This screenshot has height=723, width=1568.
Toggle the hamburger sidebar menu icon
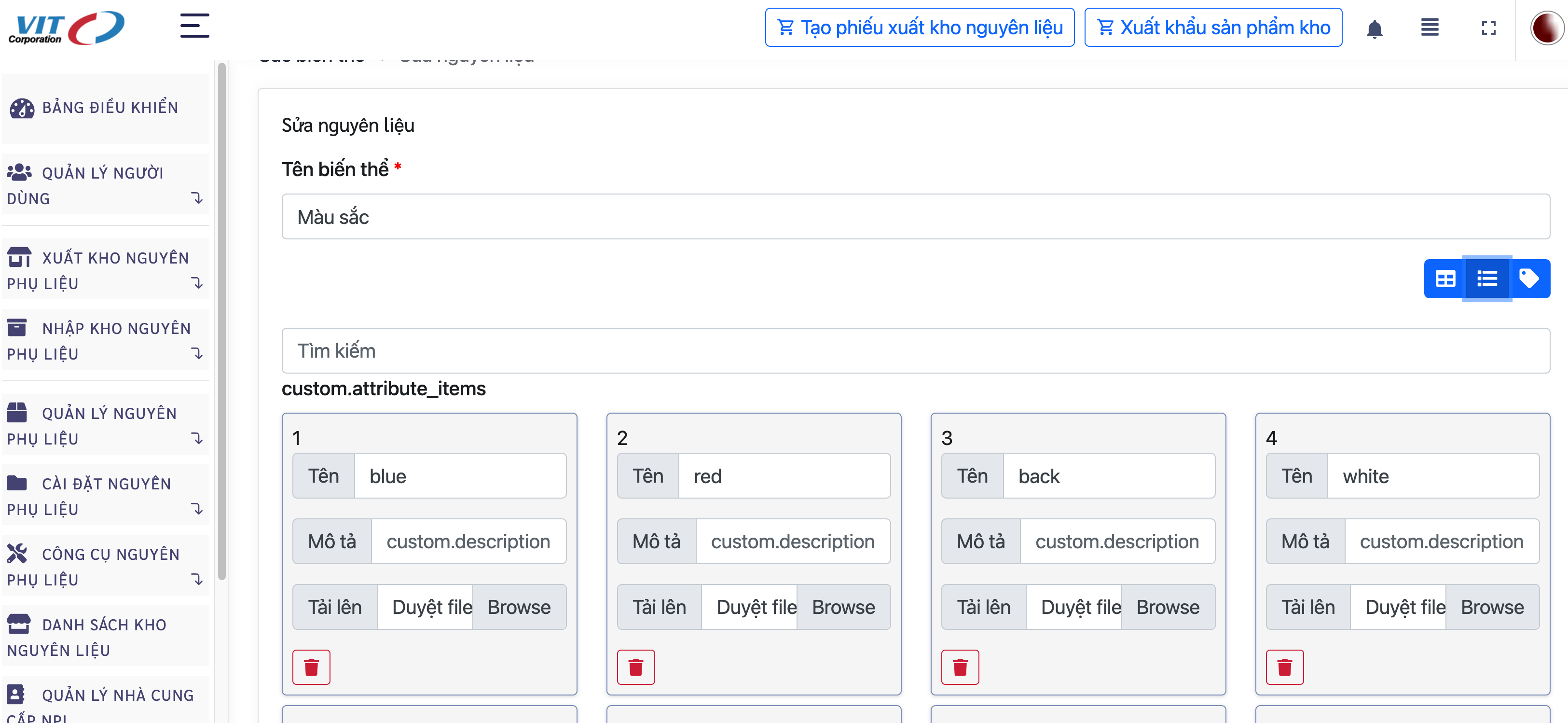pyautogui.click(x=194, y=26)
